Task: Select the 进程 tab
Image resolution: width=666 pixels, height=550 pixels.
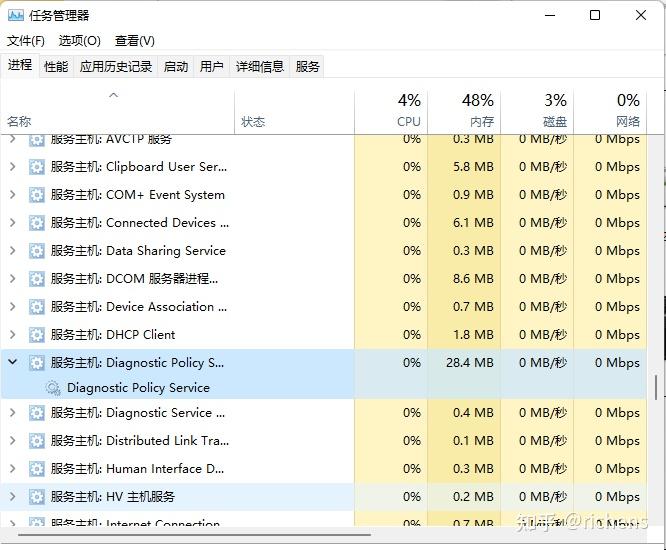Action: click(x=20, y=65)
